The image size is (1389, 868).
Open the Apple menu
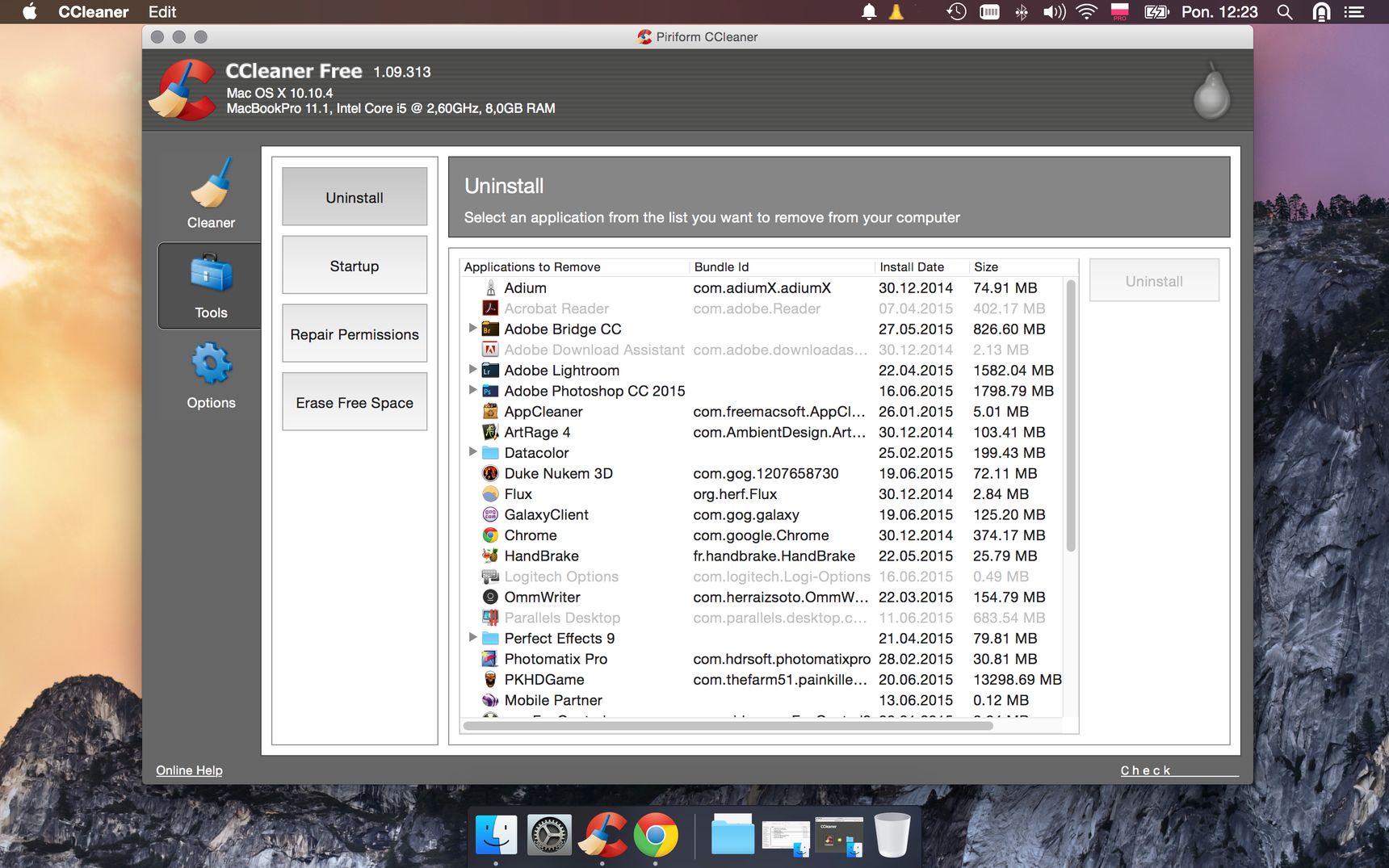(30, 12)
